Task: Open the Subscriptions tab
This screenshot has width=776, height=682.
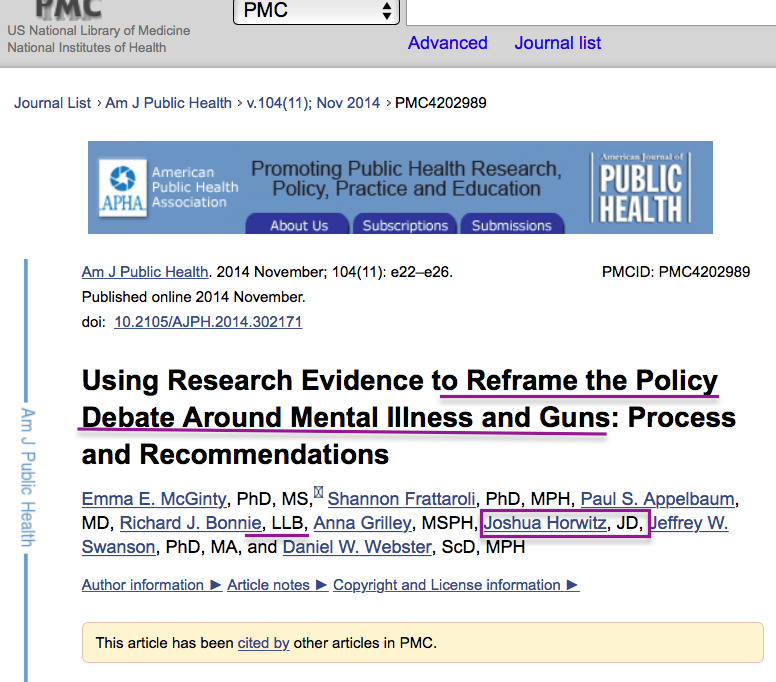Action: 405,225
